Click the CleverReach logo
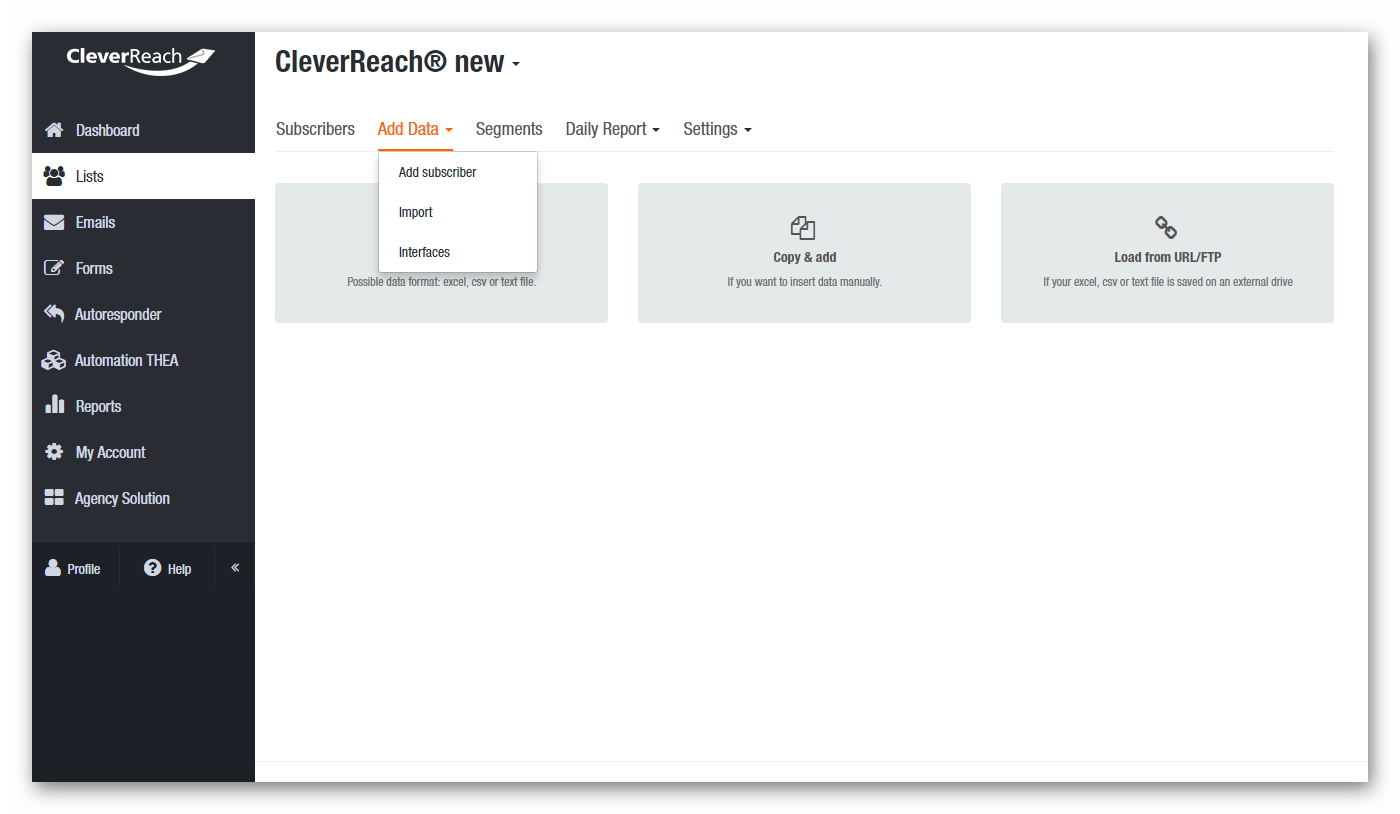 click(141, 59)
